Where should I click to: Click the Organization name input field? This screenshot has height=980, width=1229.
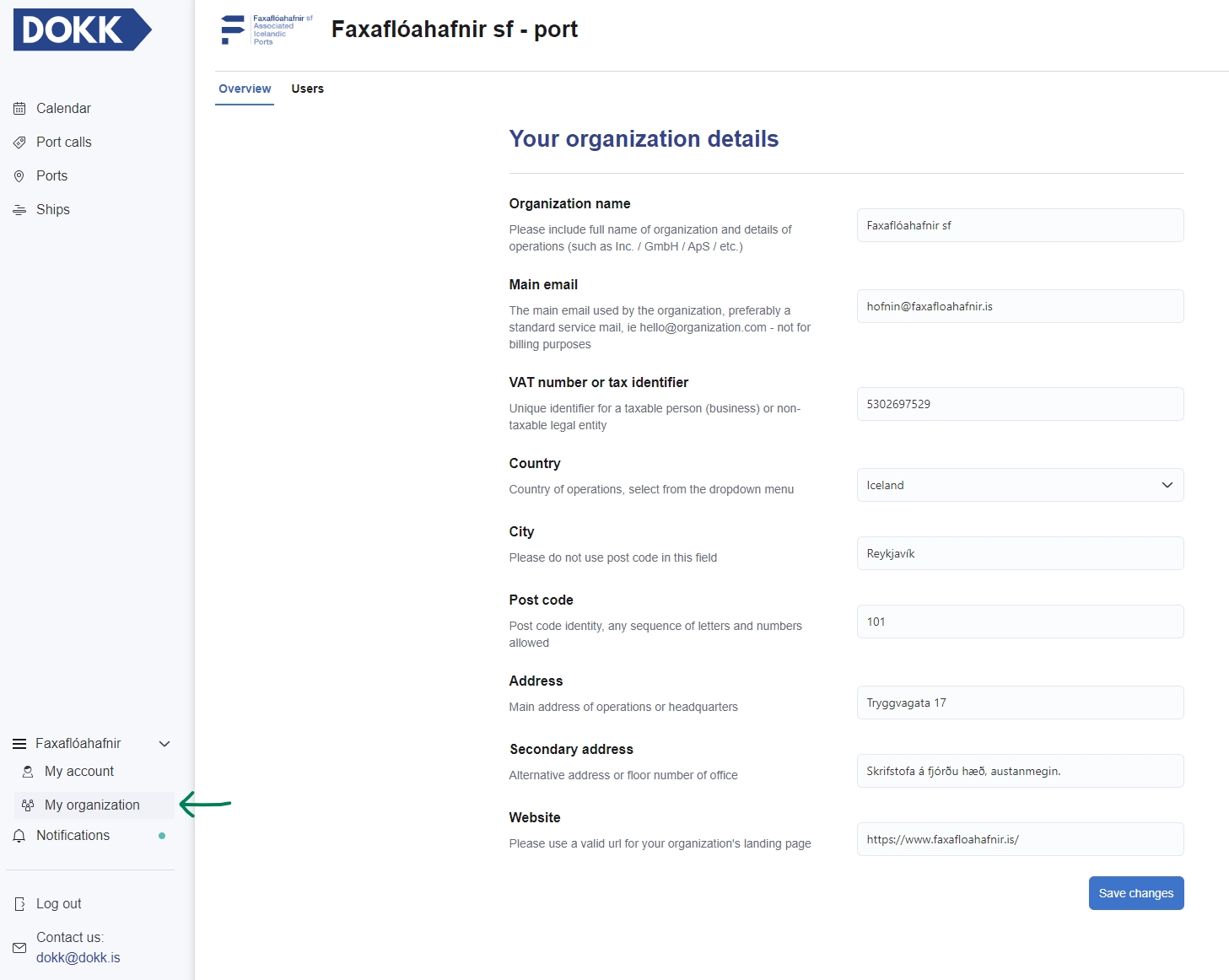click(1020, 225)
